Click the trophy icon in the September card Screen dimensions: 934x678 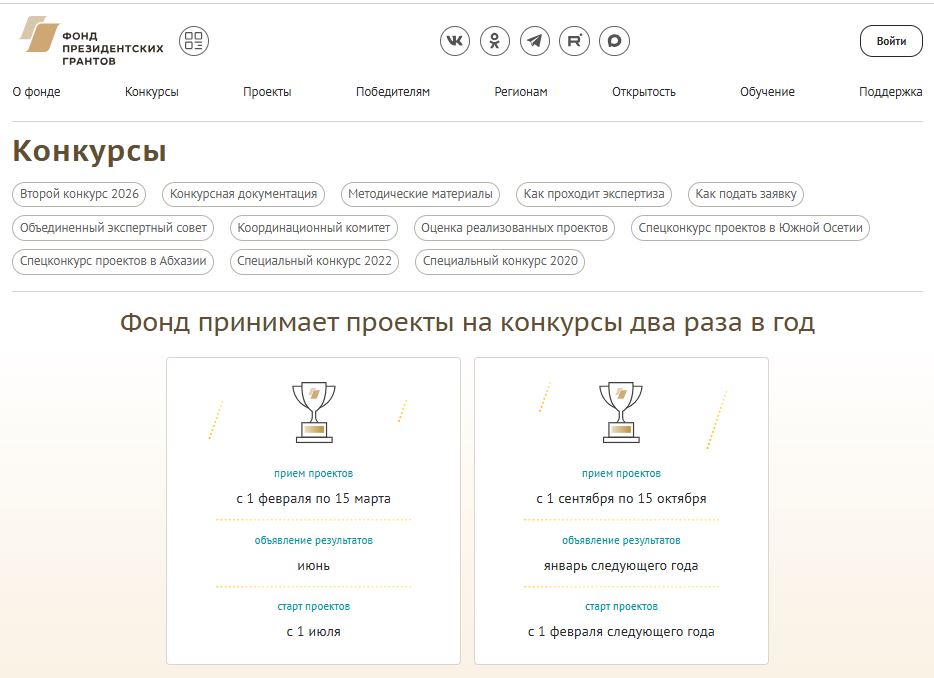pos(621,411)
